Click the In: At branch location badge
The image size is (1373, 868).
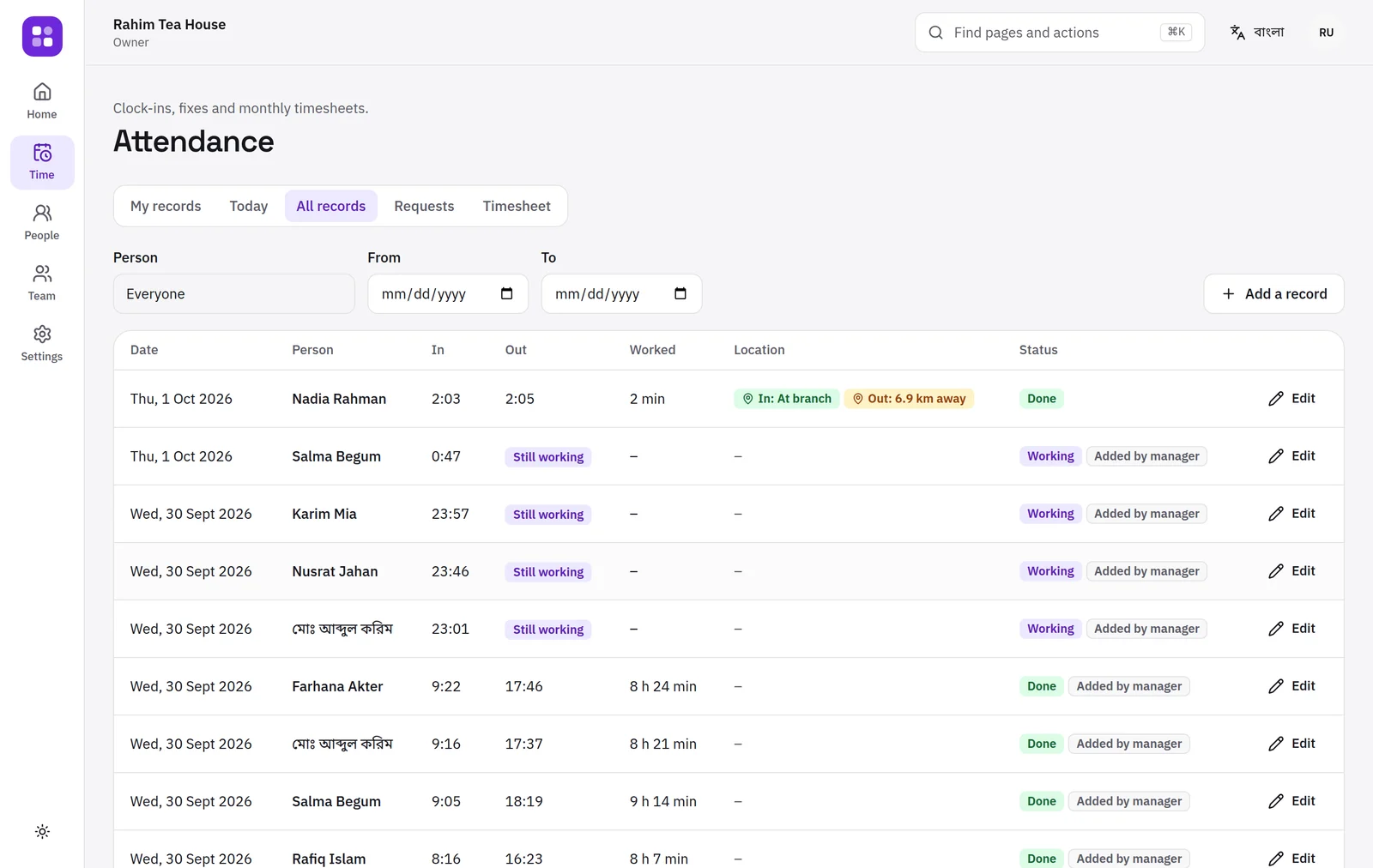[x=786, y=399]
